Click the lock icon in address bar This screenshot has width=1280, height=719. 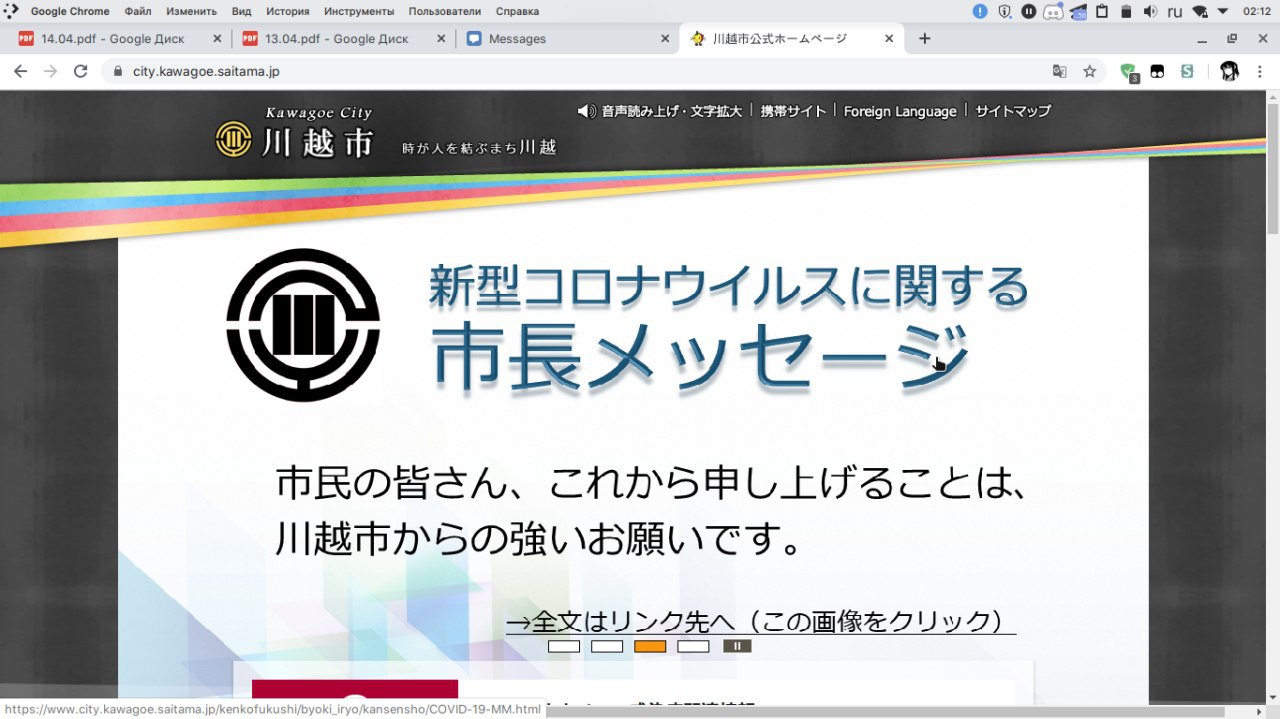tap(118, 72)
